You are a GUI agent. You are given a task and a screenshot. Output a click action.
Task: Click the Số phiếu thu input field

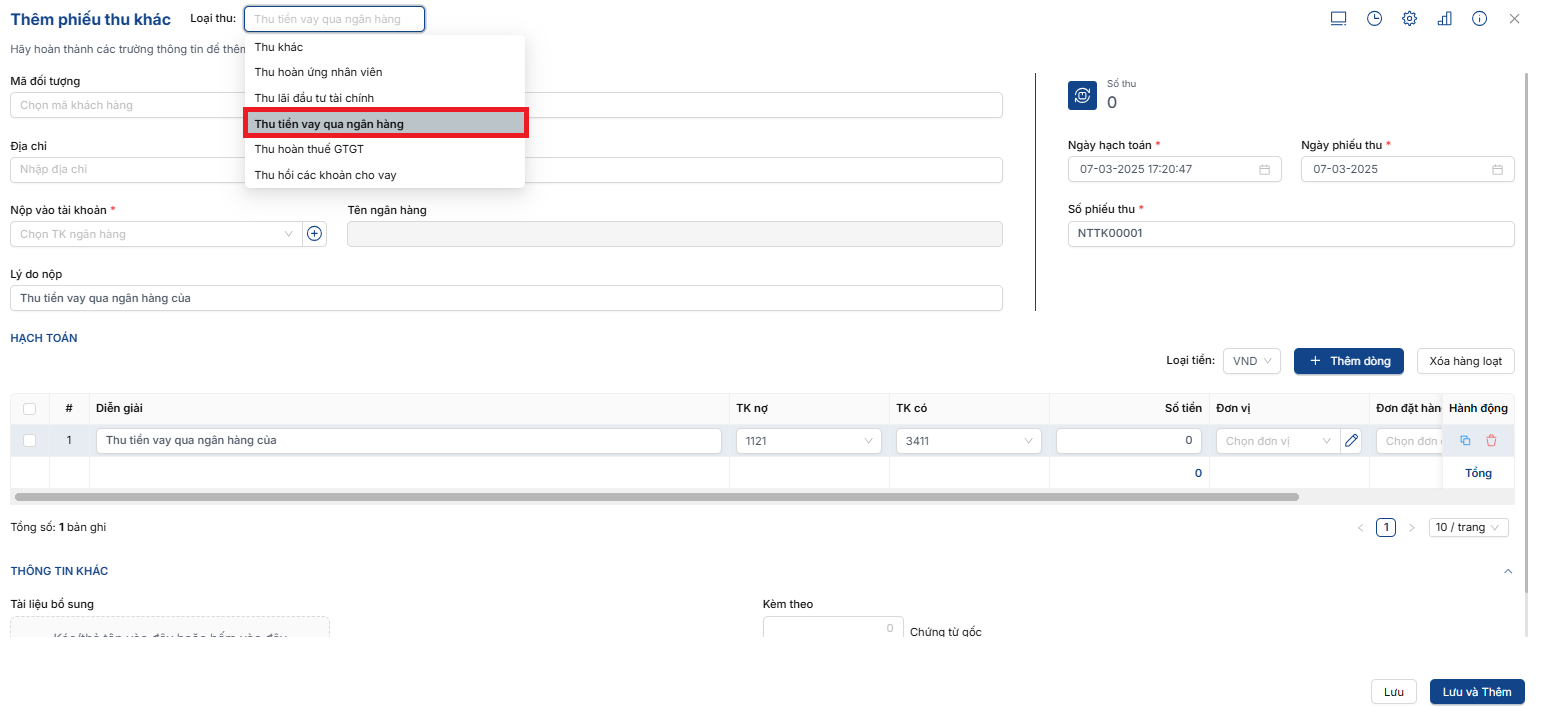tap(1290, 234)
